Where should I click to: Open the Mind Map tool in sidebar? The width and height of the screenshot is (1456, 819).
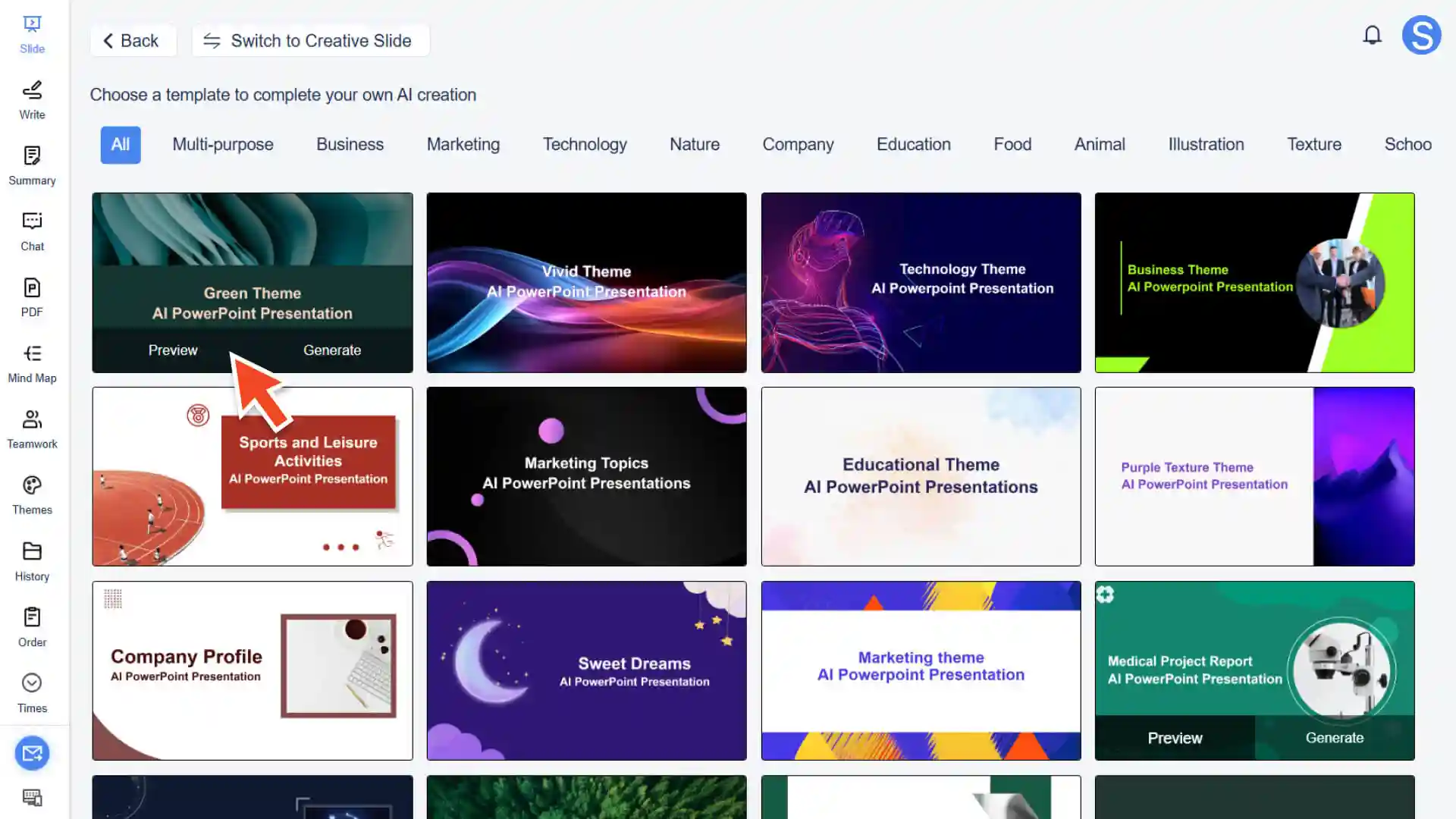(32, 365)
